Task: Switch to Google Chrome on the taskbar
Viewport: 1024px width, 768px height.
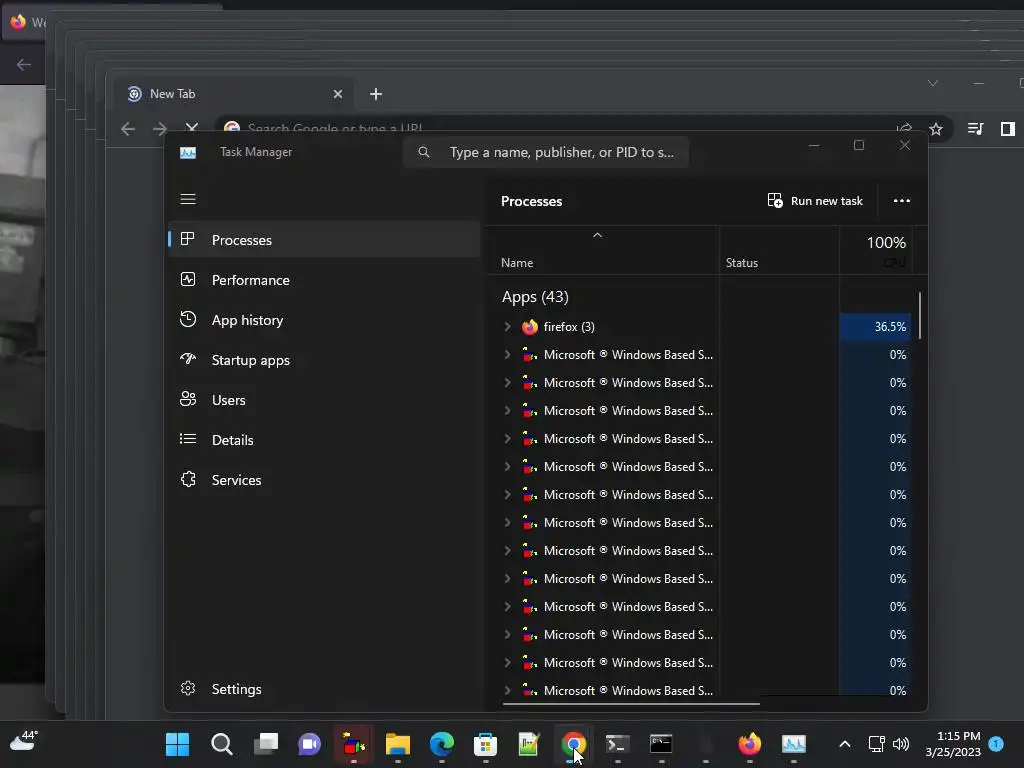Action: pyautogui.click(x=573, y=744)
